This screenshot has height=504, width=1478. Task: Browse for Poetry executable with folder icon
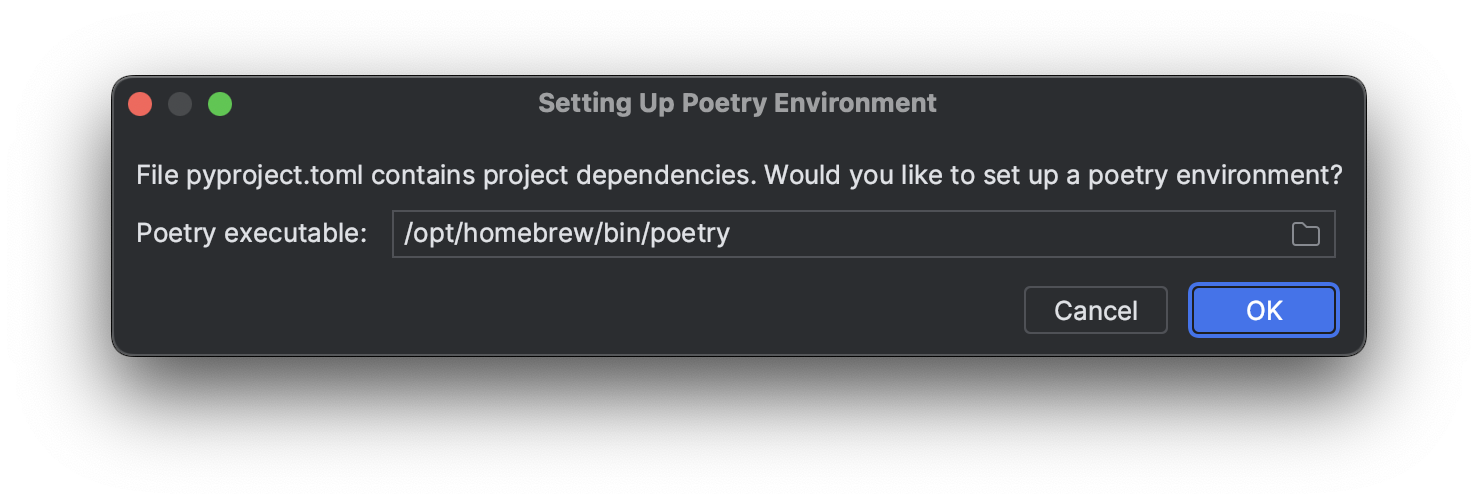tap(1305, 234)
